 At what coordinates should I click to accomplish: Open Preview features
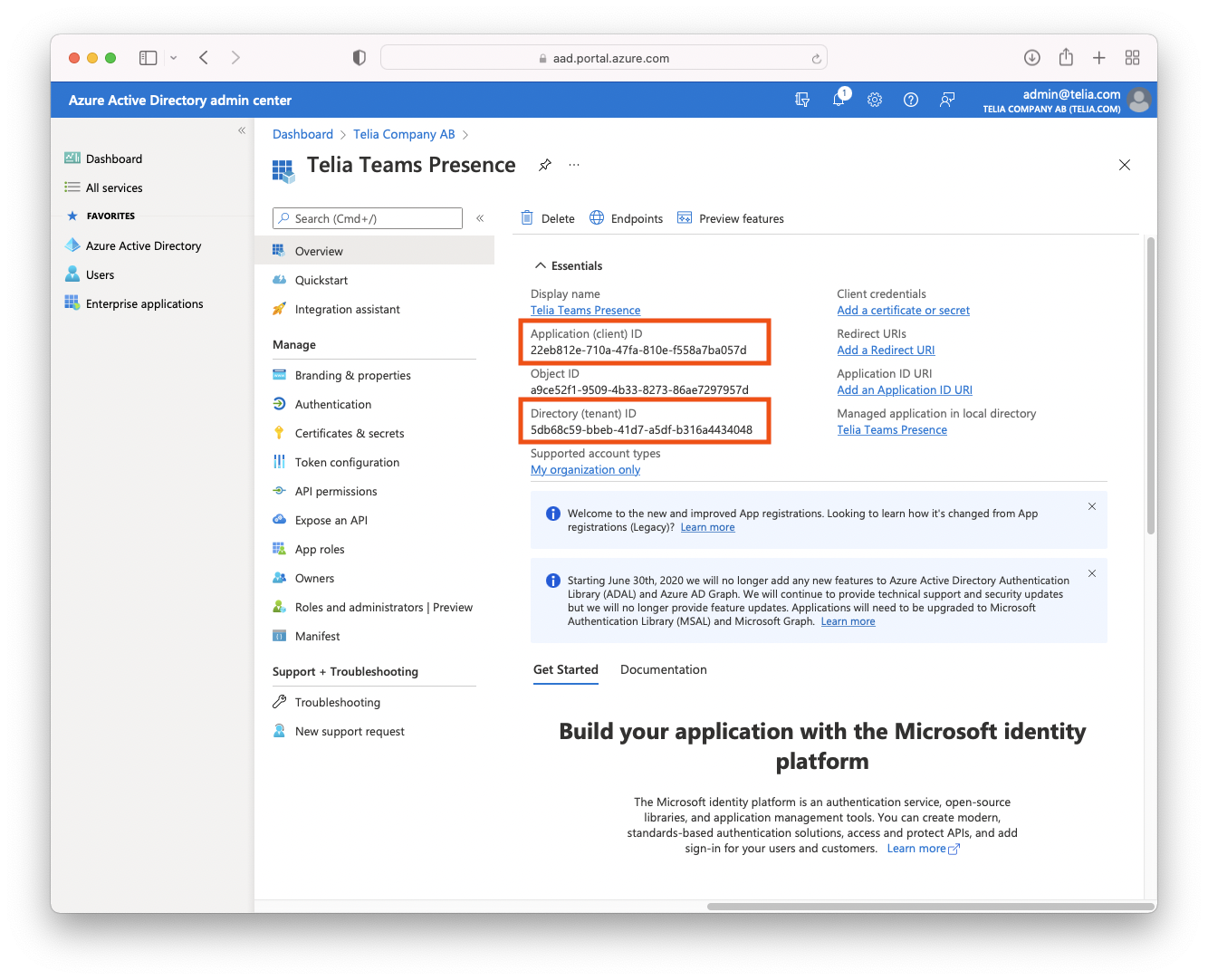[x=731, y=218]
